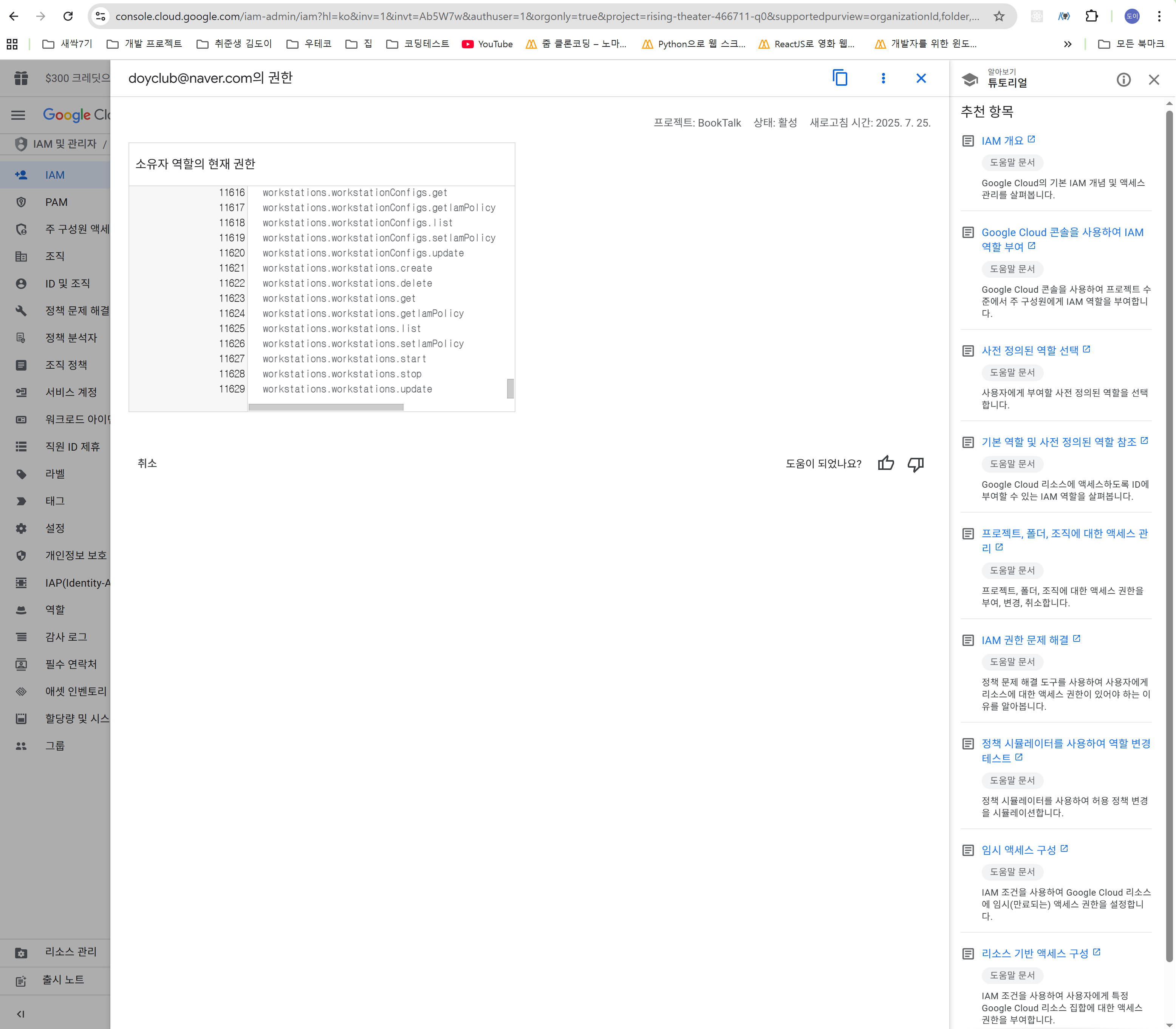1176x1029 pixels.
Task: Click horizontal scrollbar in permissions list
Action: [326, 407]
